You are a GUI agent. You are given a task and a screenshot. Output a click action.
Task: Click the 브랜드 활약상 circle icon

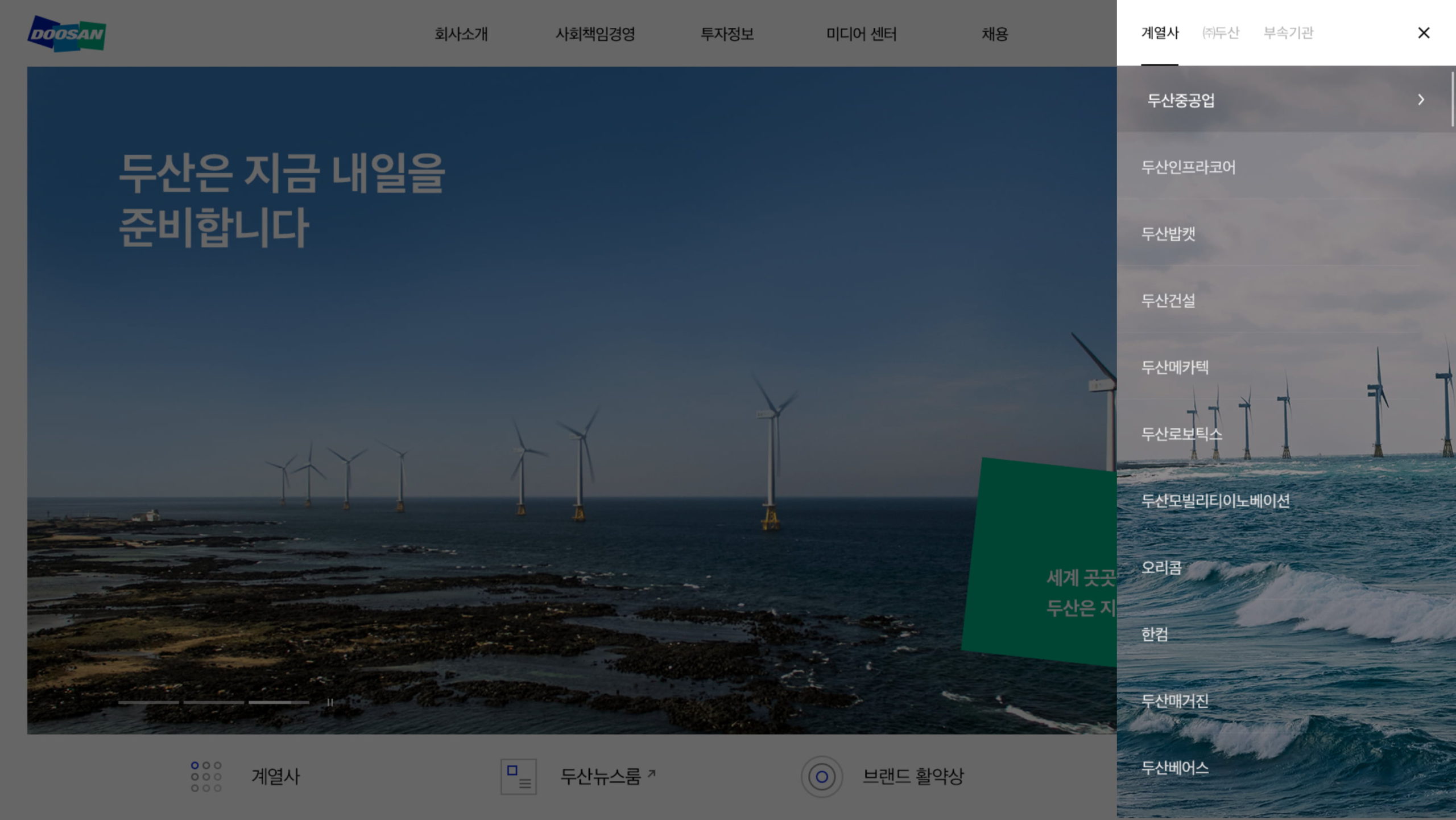[821, 776]
